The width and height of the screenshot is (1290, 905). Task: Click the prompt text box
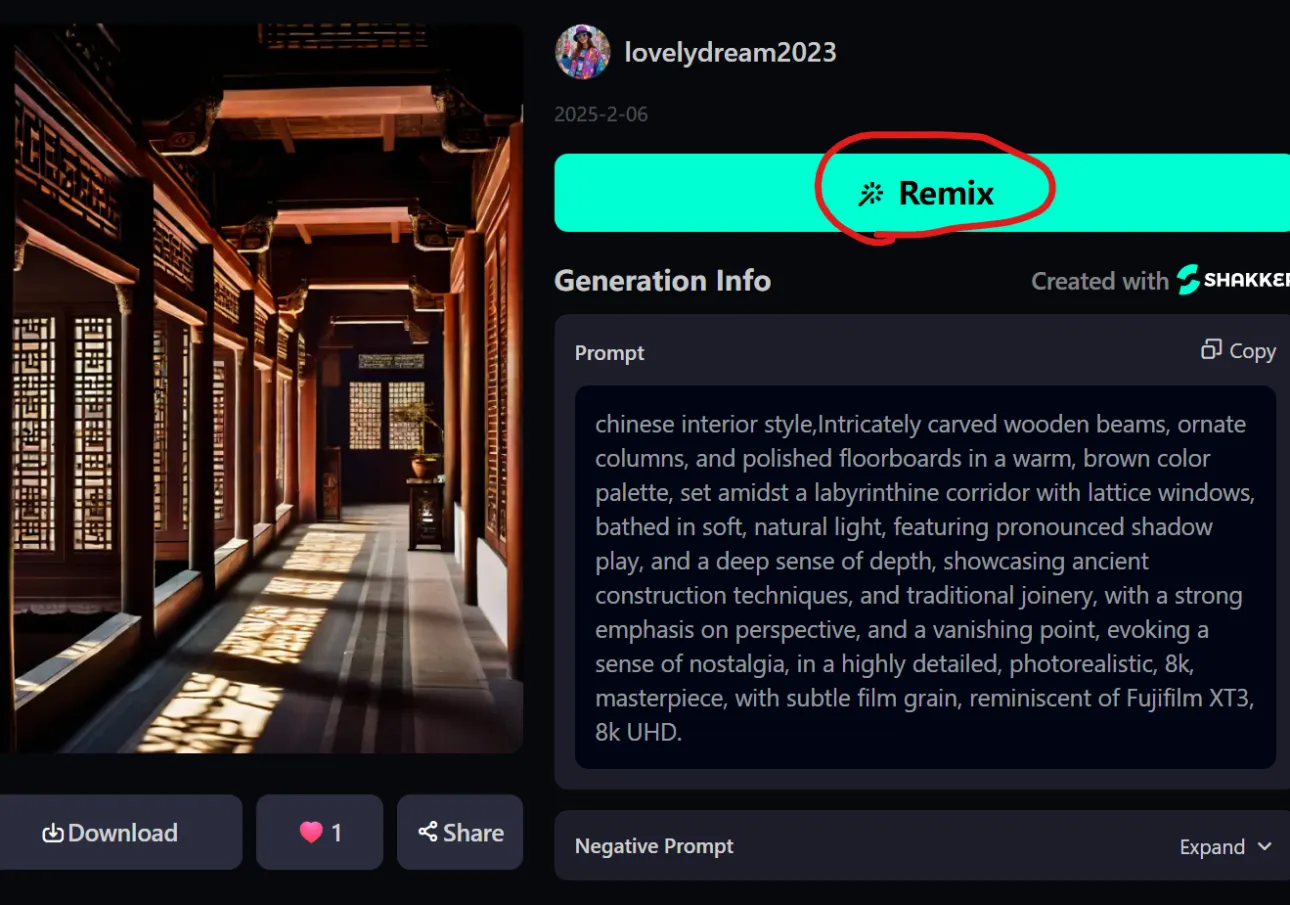coord(925,577)
